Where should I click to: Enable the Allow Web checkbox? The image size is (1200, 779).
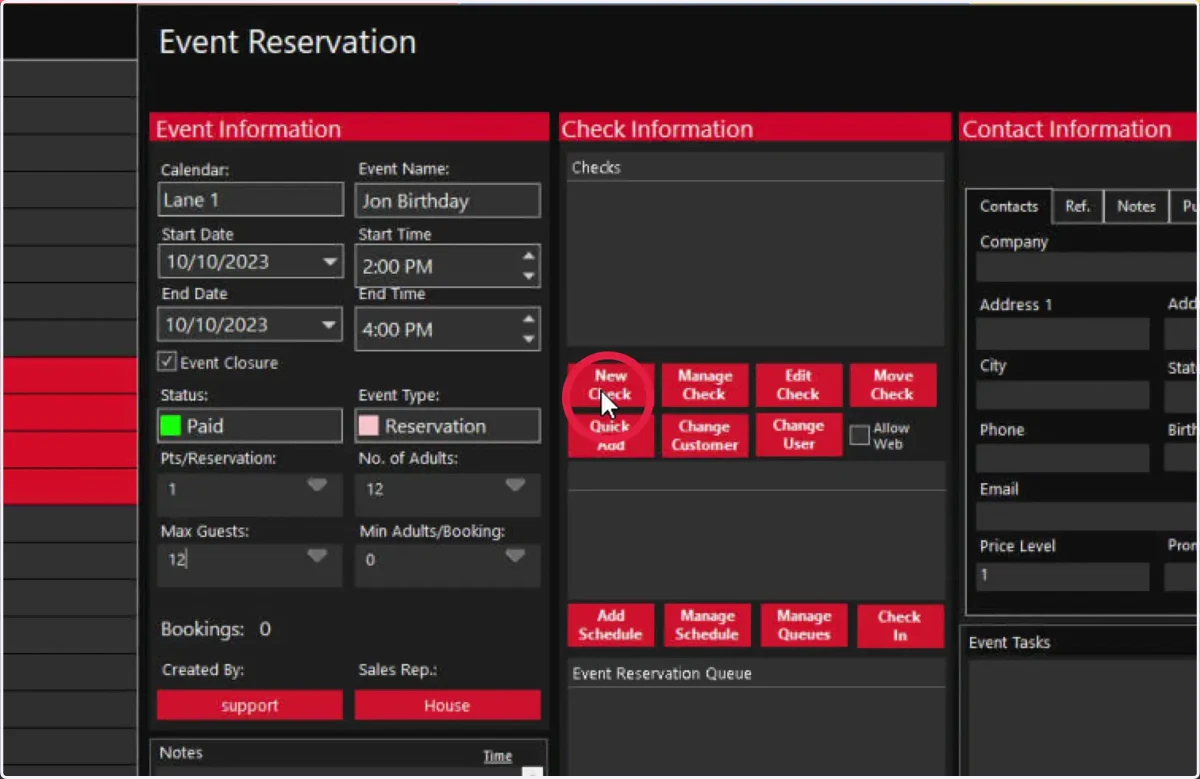tap(859, 435)
